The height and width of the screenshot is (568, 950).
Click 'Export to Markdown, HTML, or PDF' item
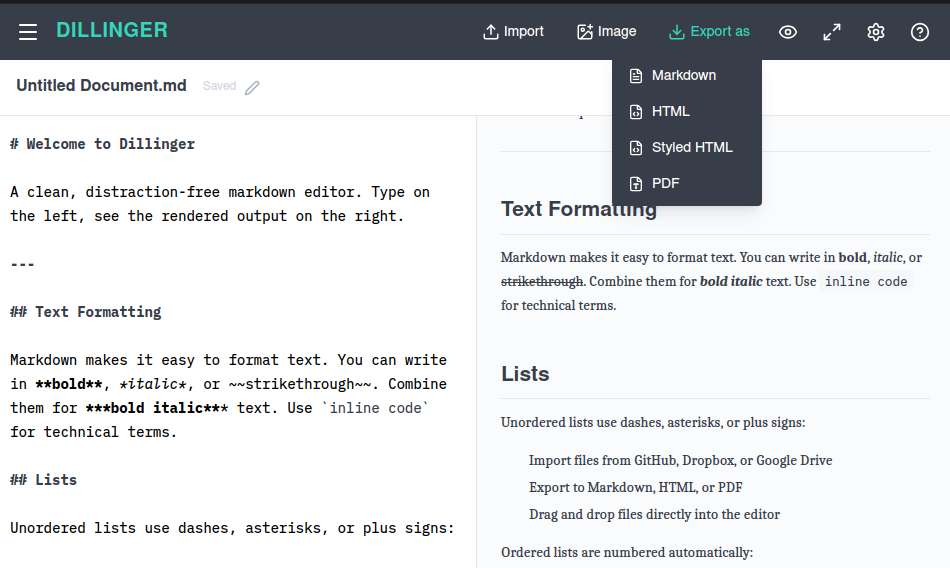(x=636, y=487)
